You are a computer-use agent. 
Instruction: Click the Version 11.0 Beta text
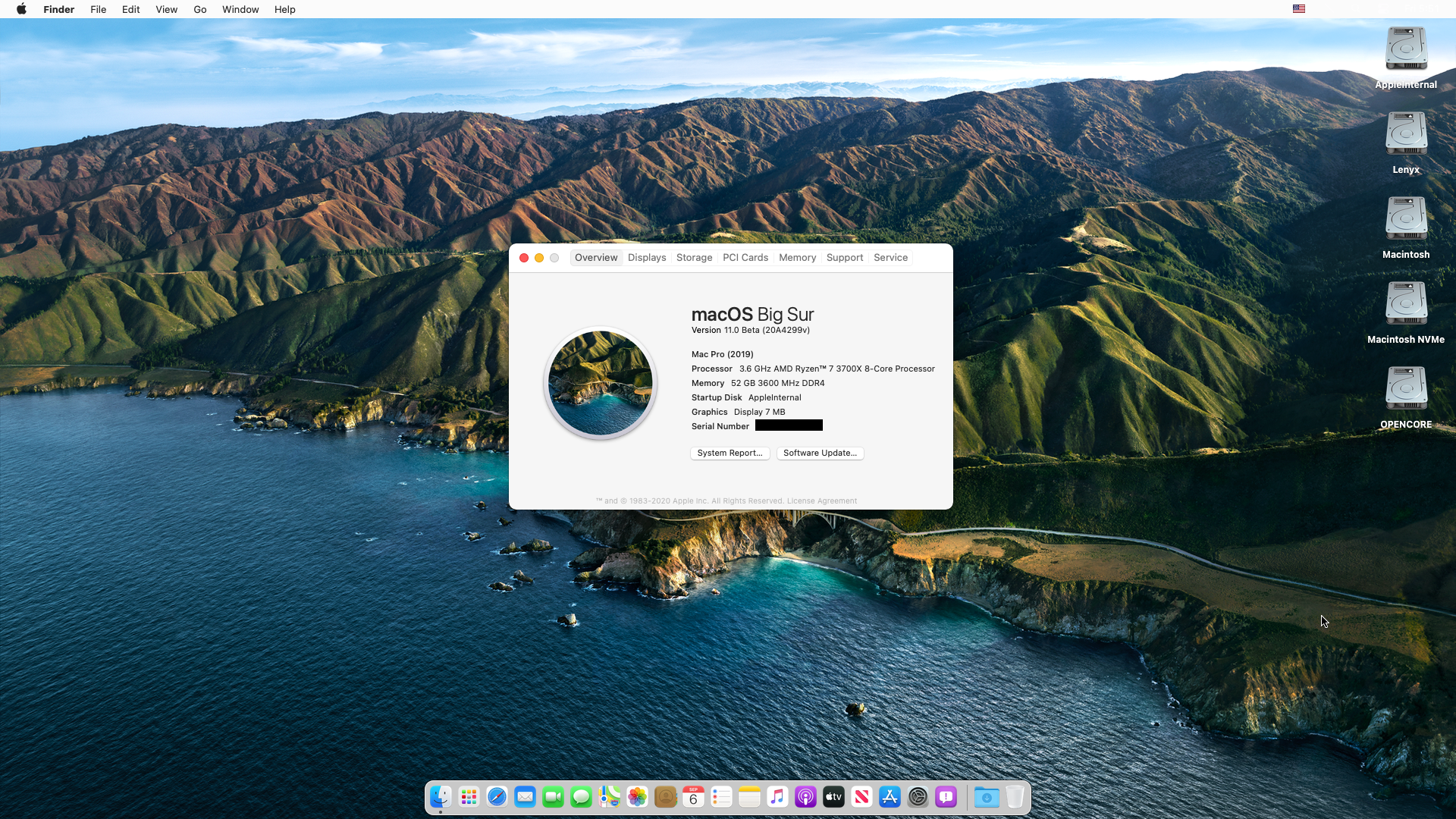[x=751, y=331]
